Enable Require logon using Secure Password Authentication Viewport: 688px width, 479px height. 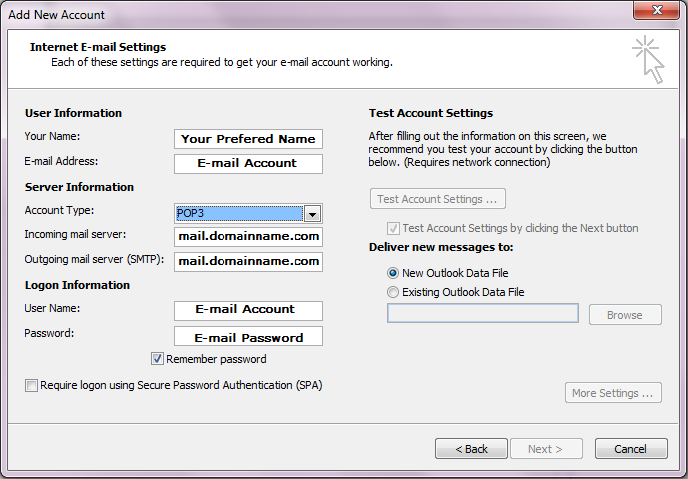pos(32,385)
